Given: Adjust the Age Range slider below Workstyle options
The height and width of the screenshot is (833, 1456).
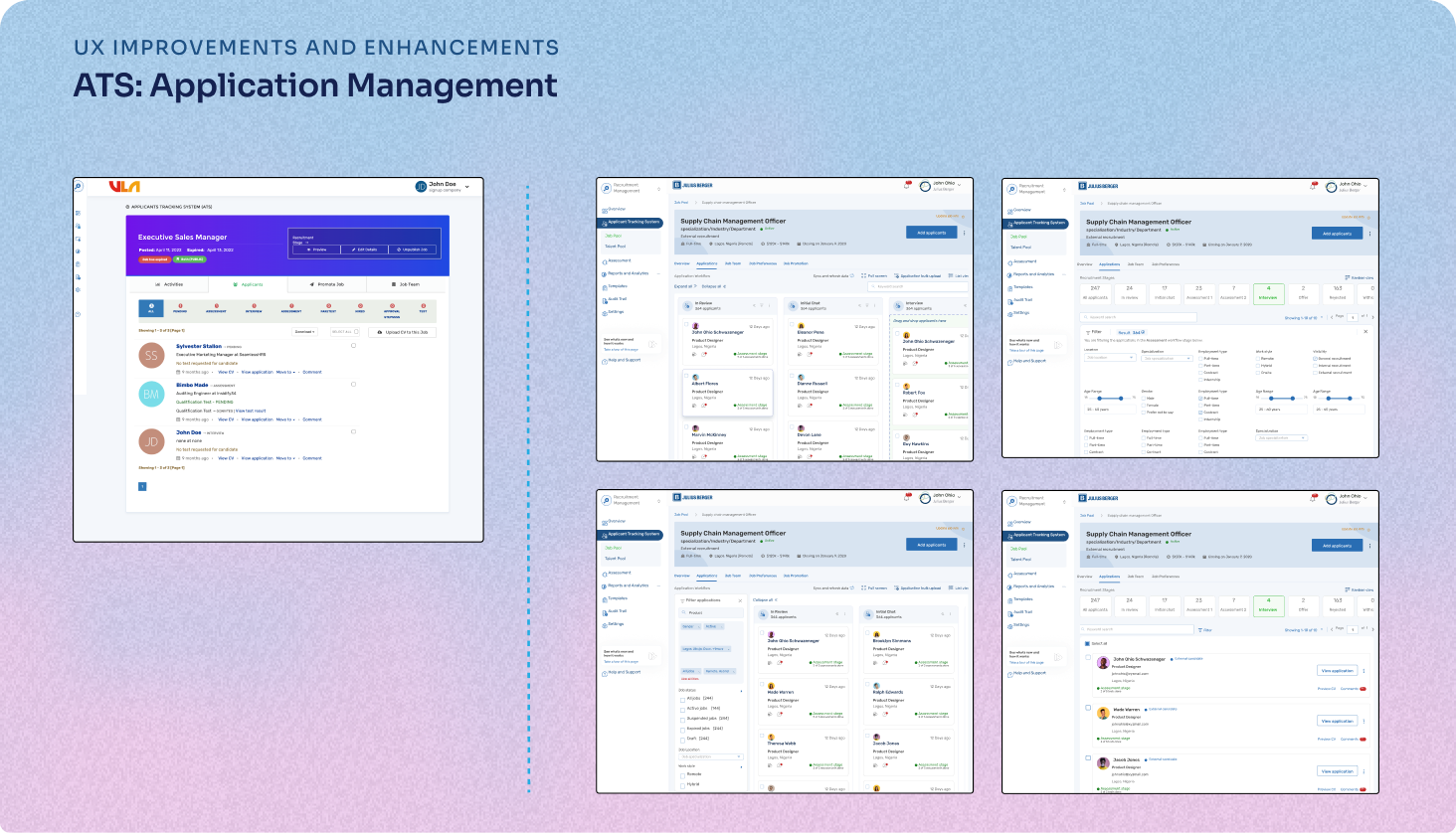Looking at the screenshot, I should (1282, 399).
